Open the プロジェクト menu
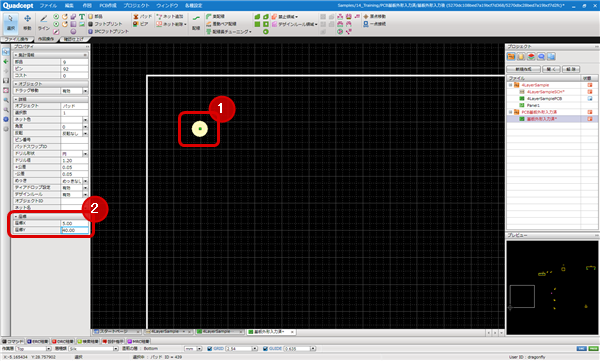Image resolution: width=600 pixels, height=361 pixels. point(136,6)
